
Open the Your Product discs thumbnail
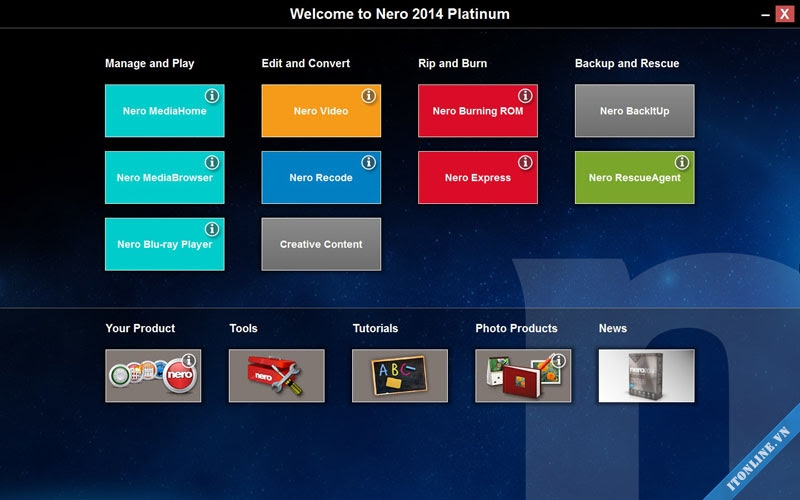tap(153, 376)
